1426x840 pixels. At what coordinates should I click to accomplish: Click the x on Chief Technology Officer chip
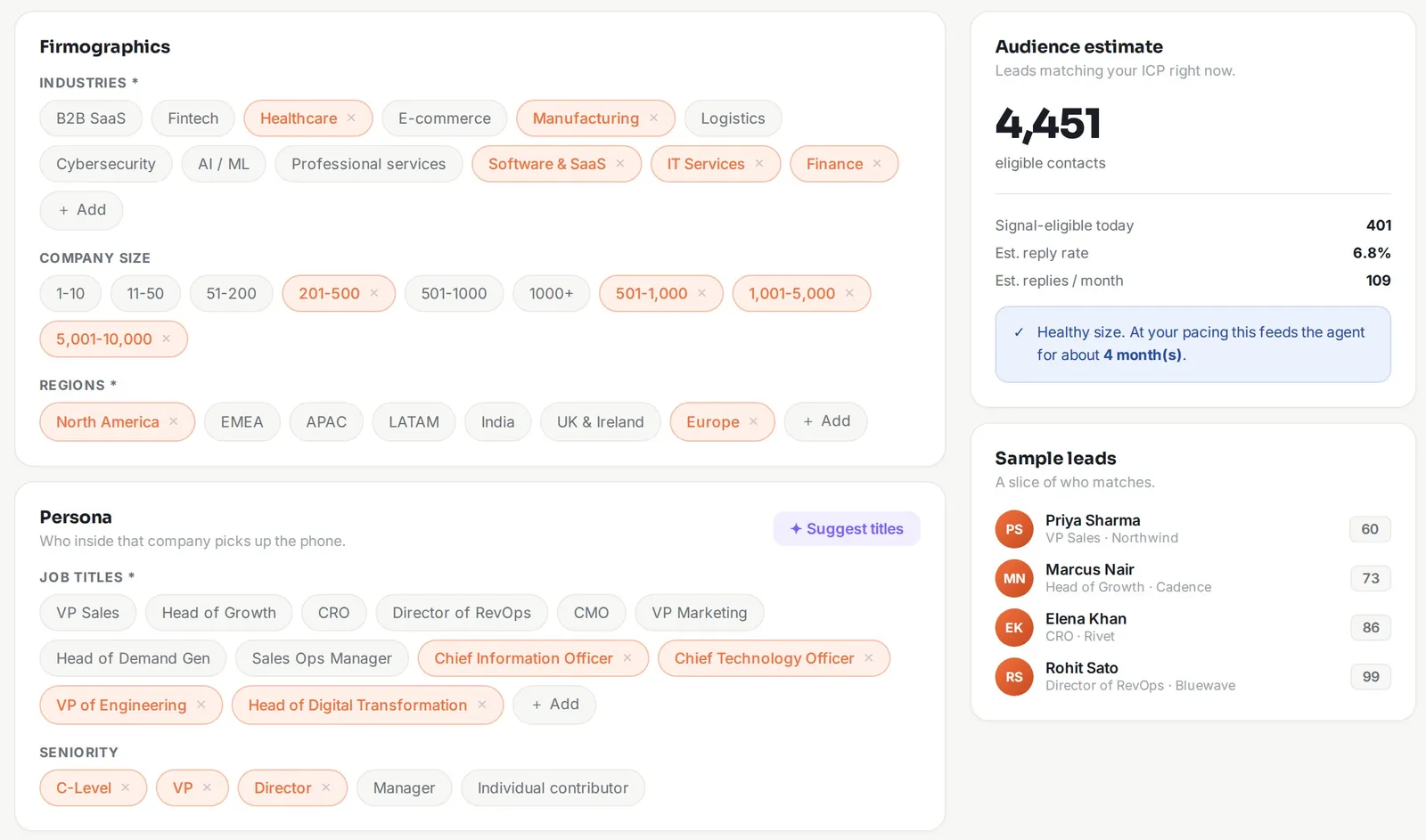point(869,658)
